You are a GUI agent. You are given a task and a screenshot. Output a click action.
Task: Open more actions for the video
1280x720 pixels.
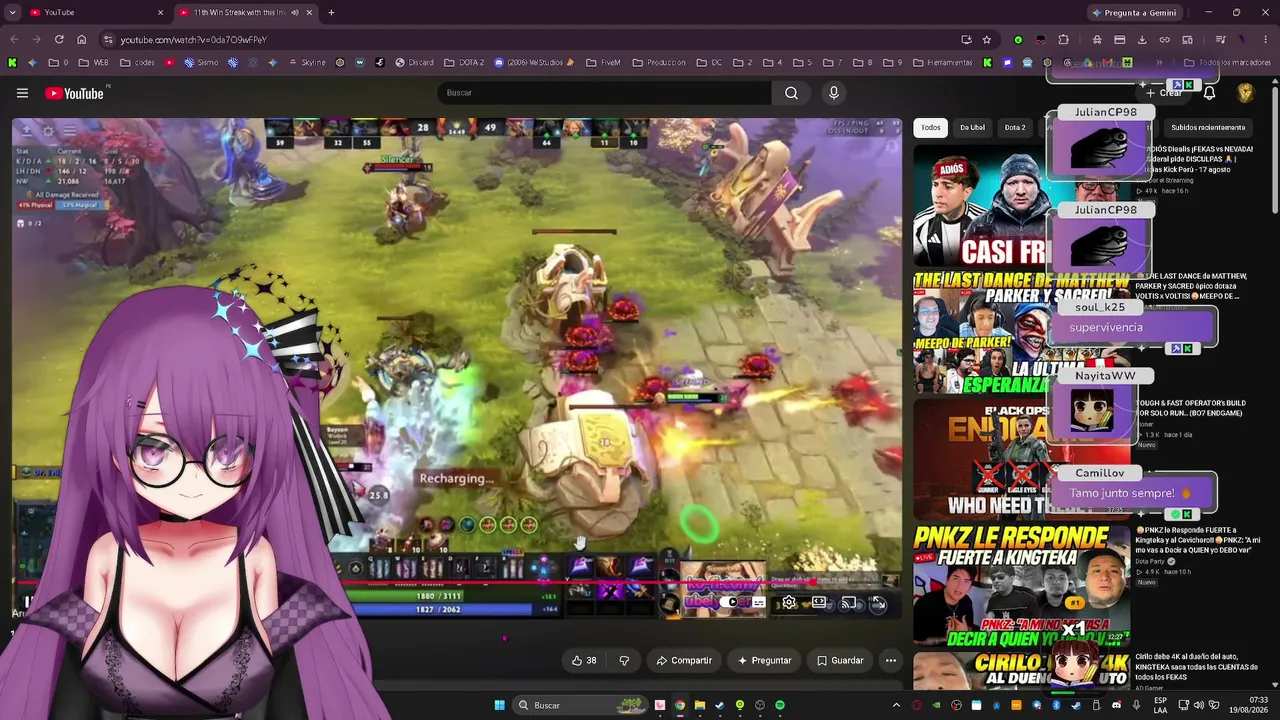pos(891,660)
